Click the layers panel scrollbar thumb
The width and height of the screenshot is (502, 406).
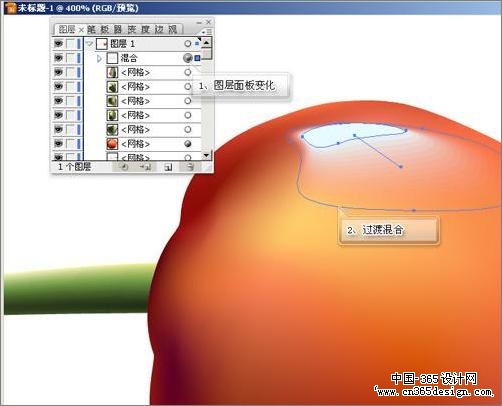[x=207, y=53]
